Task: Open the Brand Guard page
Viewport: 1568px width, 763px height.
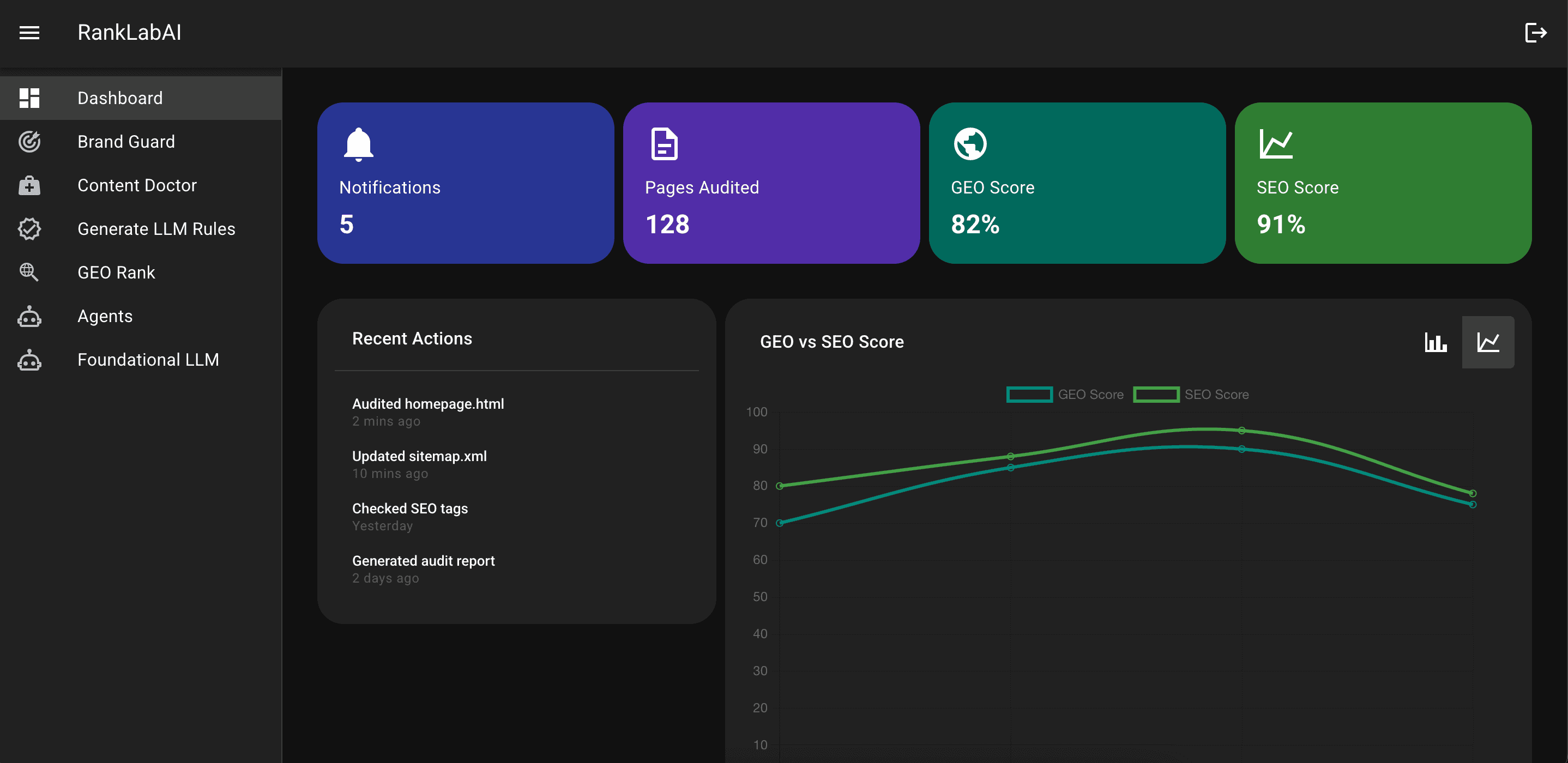Action: [126, 141]
